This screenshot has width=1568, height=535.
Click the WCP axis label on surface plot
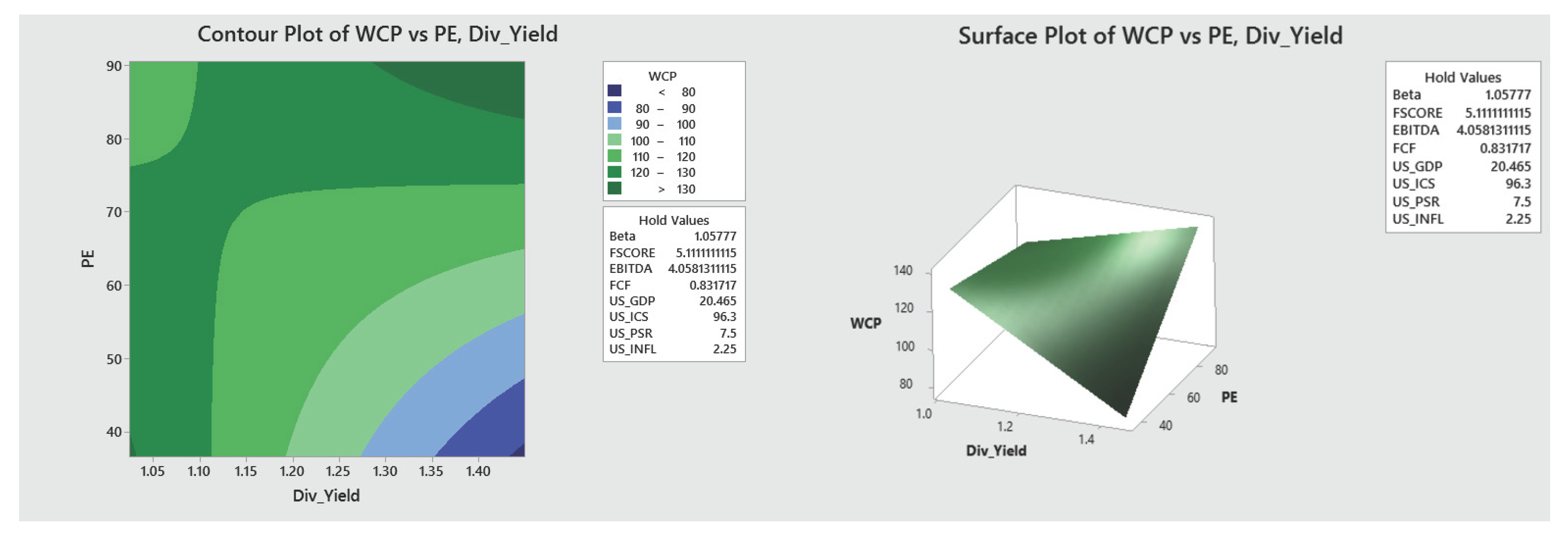[x=865, y=323]
